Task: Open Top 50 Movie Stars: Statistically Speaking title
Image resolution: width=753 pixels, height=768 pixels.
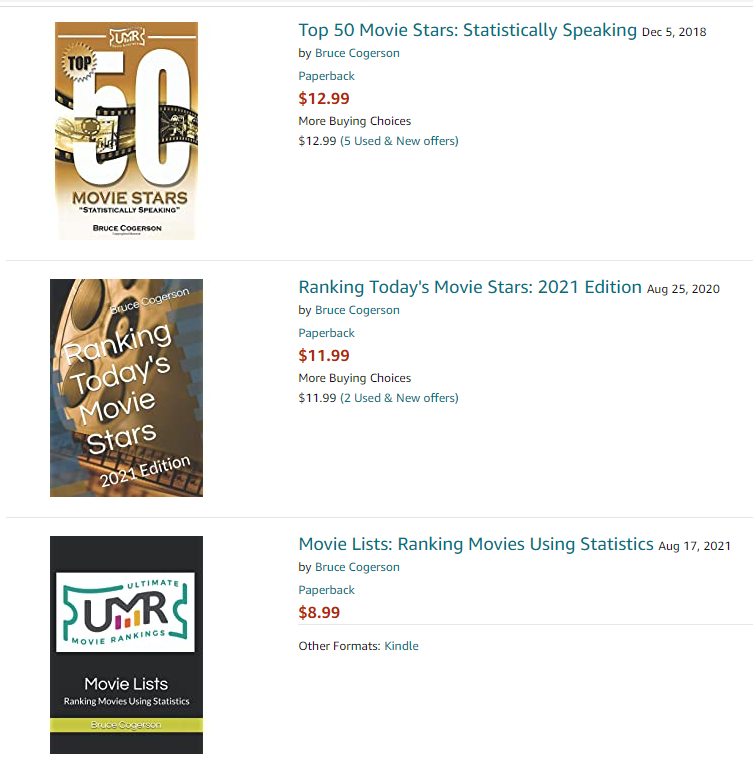Action: coord(467,30)
